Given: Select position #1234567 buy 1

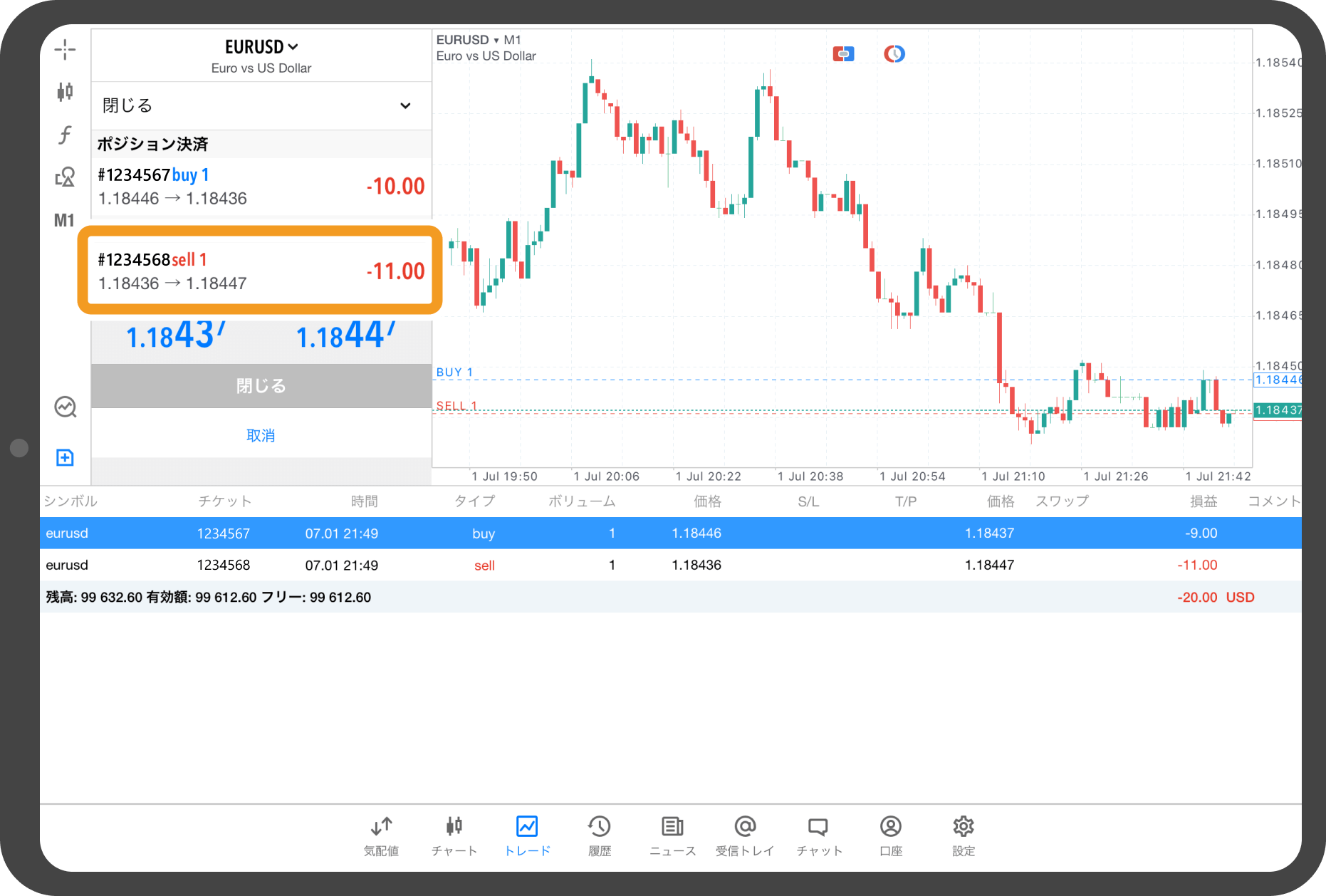Looking at the screenshot, I should point(261,187).
